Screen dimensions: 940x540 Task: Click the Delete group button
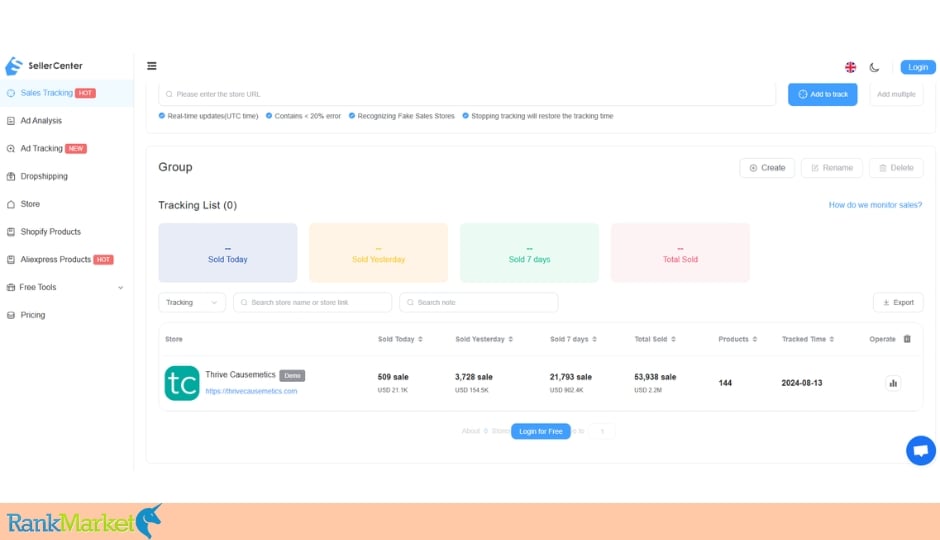coord(896,168)
